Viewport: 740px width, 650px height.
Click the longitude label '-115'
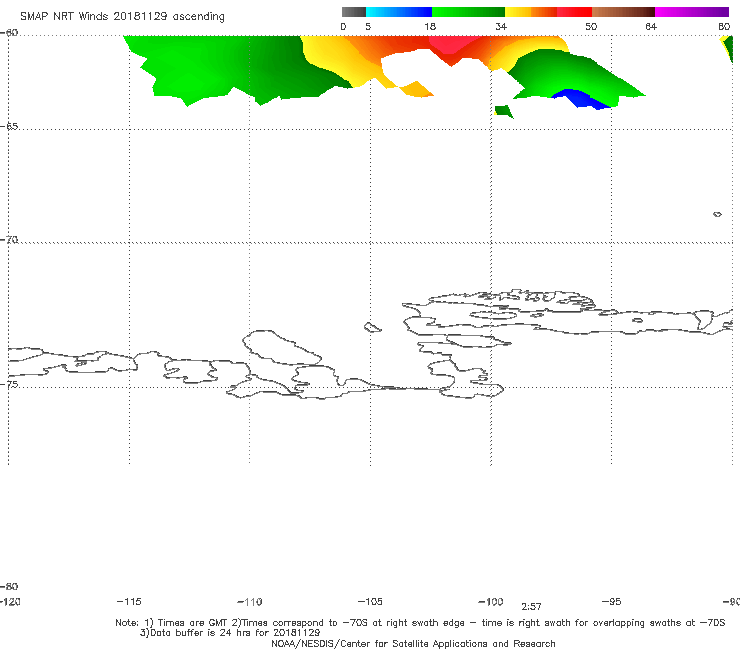(x=129, y=602)
